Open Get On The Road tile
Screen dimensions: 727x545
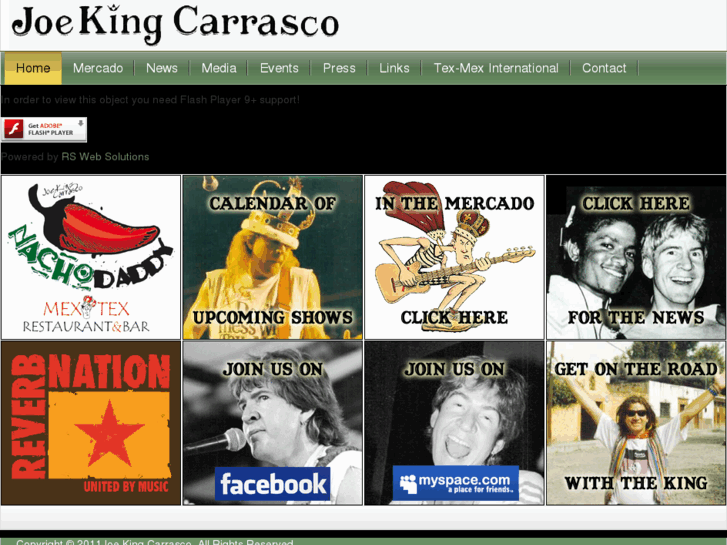click(x=636, y=423)
